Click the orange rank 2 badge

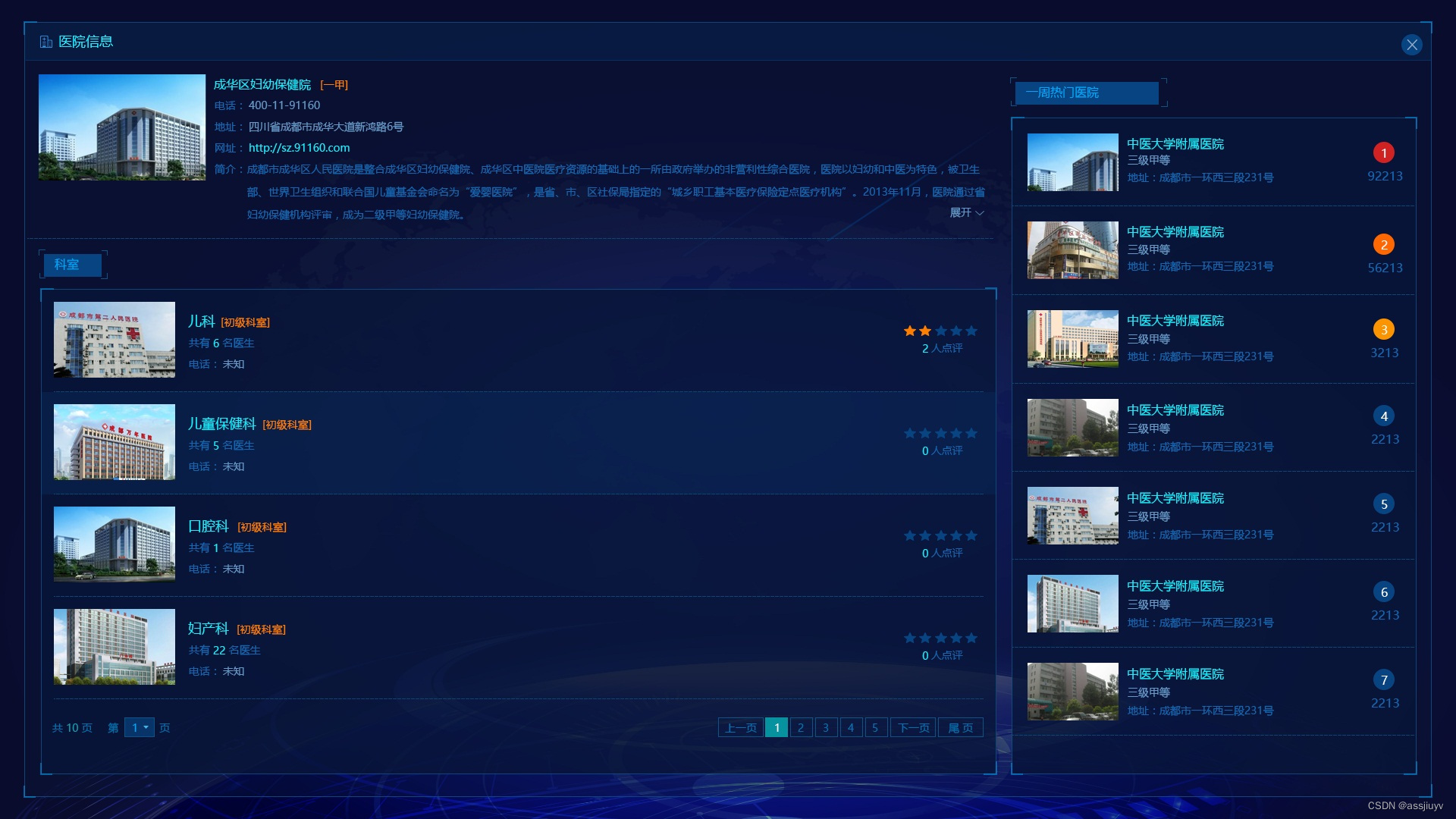(x=1384, y=245)
